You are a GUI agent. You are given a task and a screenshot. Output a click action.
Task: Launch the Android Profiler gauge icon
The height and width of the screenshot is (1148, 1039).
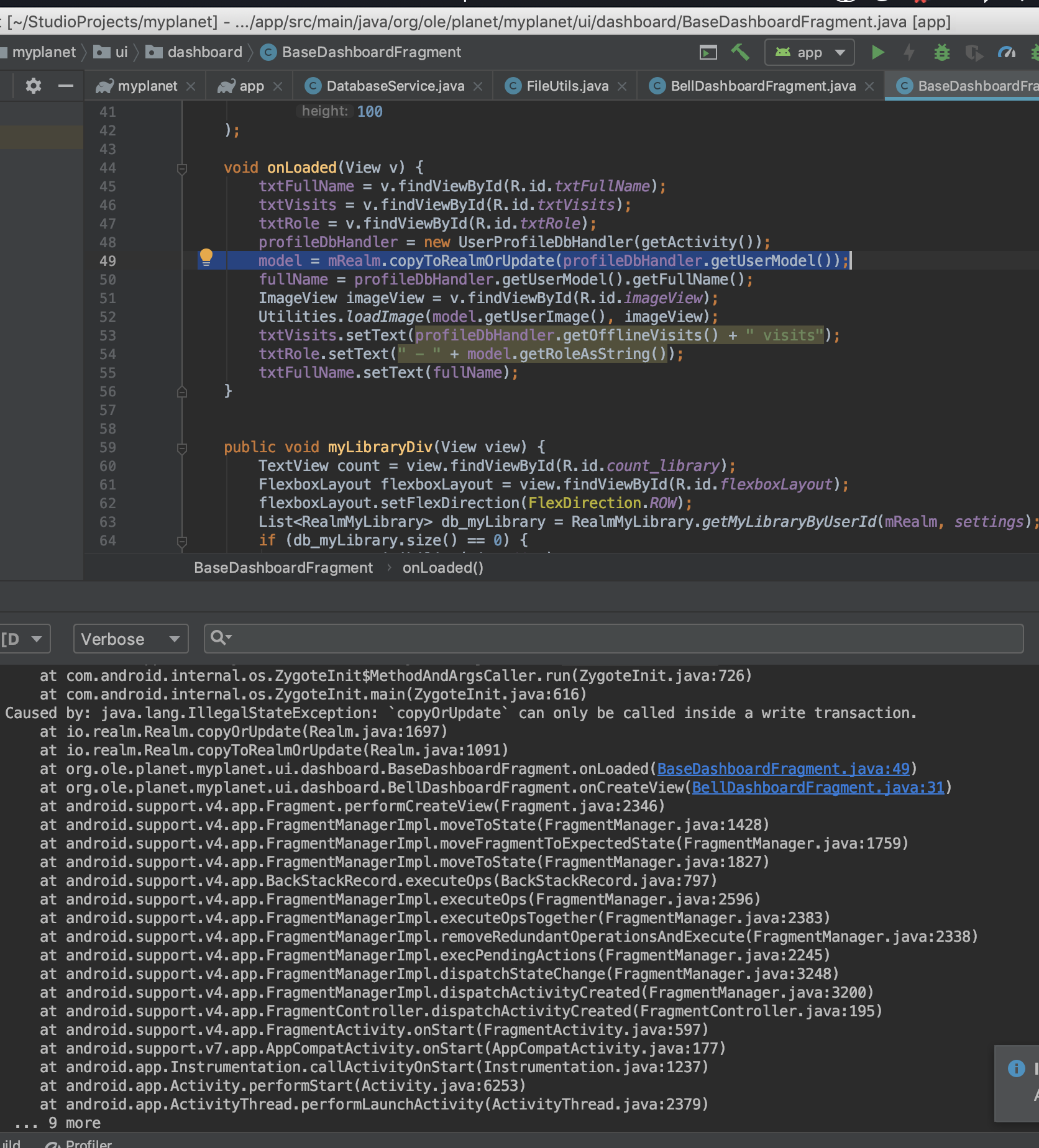pos(1006,52)
